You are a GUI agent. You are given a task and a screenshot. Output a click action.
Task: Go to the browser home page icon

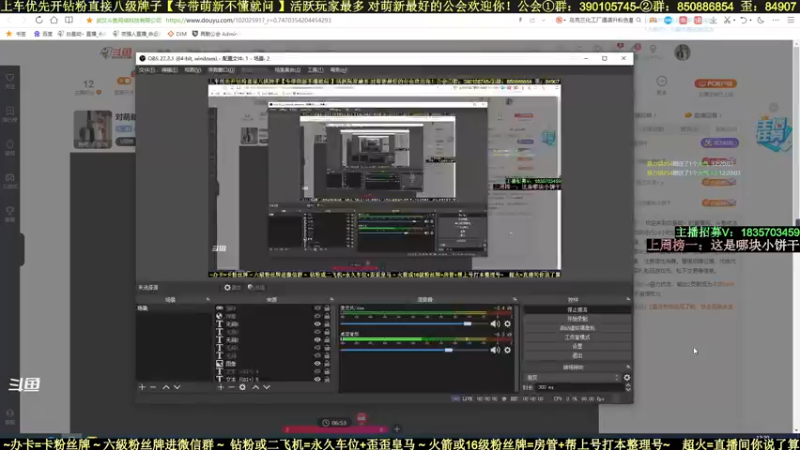click(x=54, y=20)
